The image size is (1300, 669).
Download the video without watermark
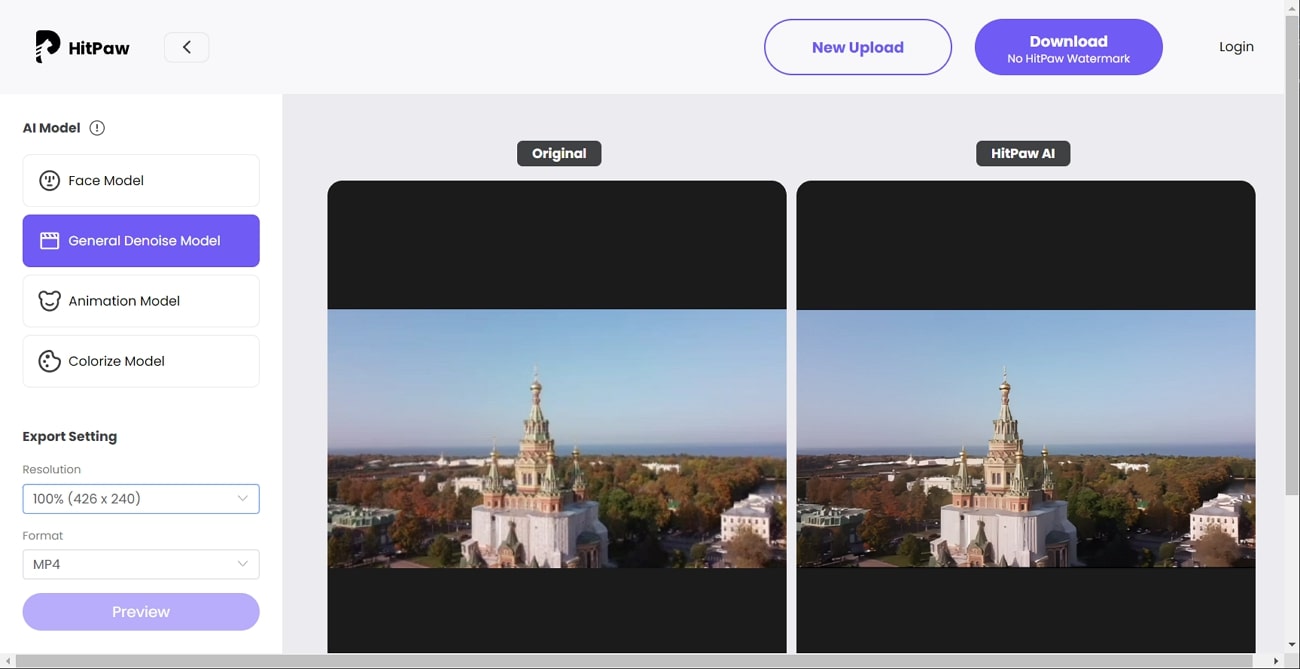pos(1068,46)
